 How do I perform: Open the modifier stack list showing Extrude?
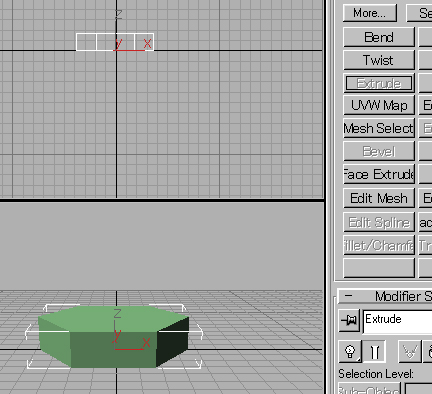pyautogui.click(x=397, y=321)
